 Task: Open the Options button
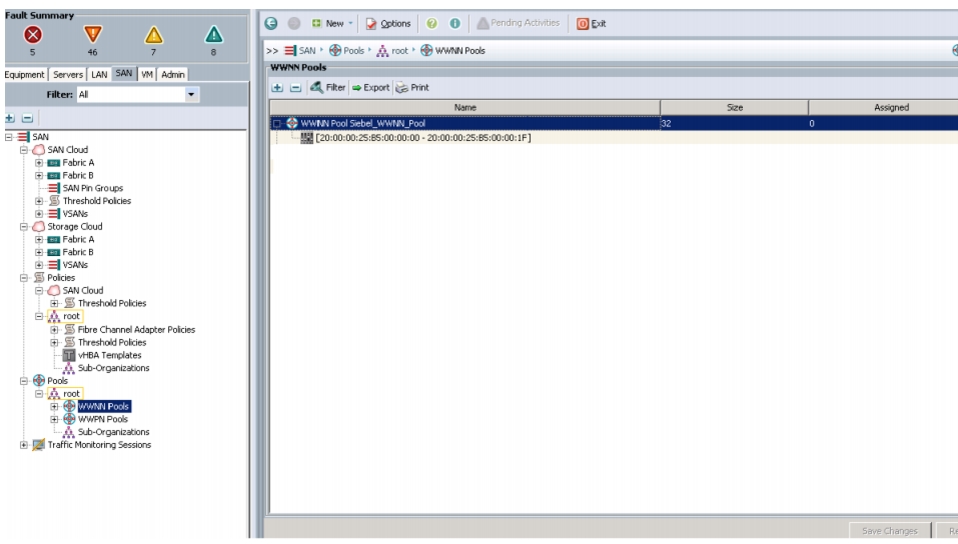click(388, 23)
